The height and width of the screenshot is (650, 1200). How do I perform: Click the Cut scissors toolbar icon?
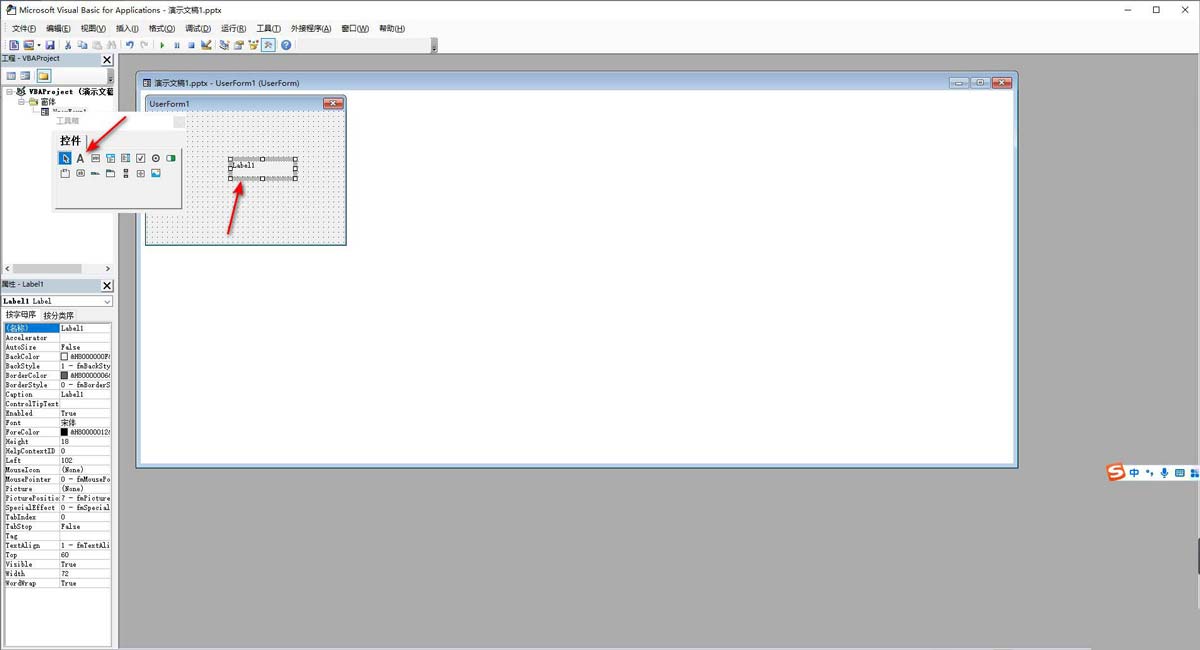68,45
